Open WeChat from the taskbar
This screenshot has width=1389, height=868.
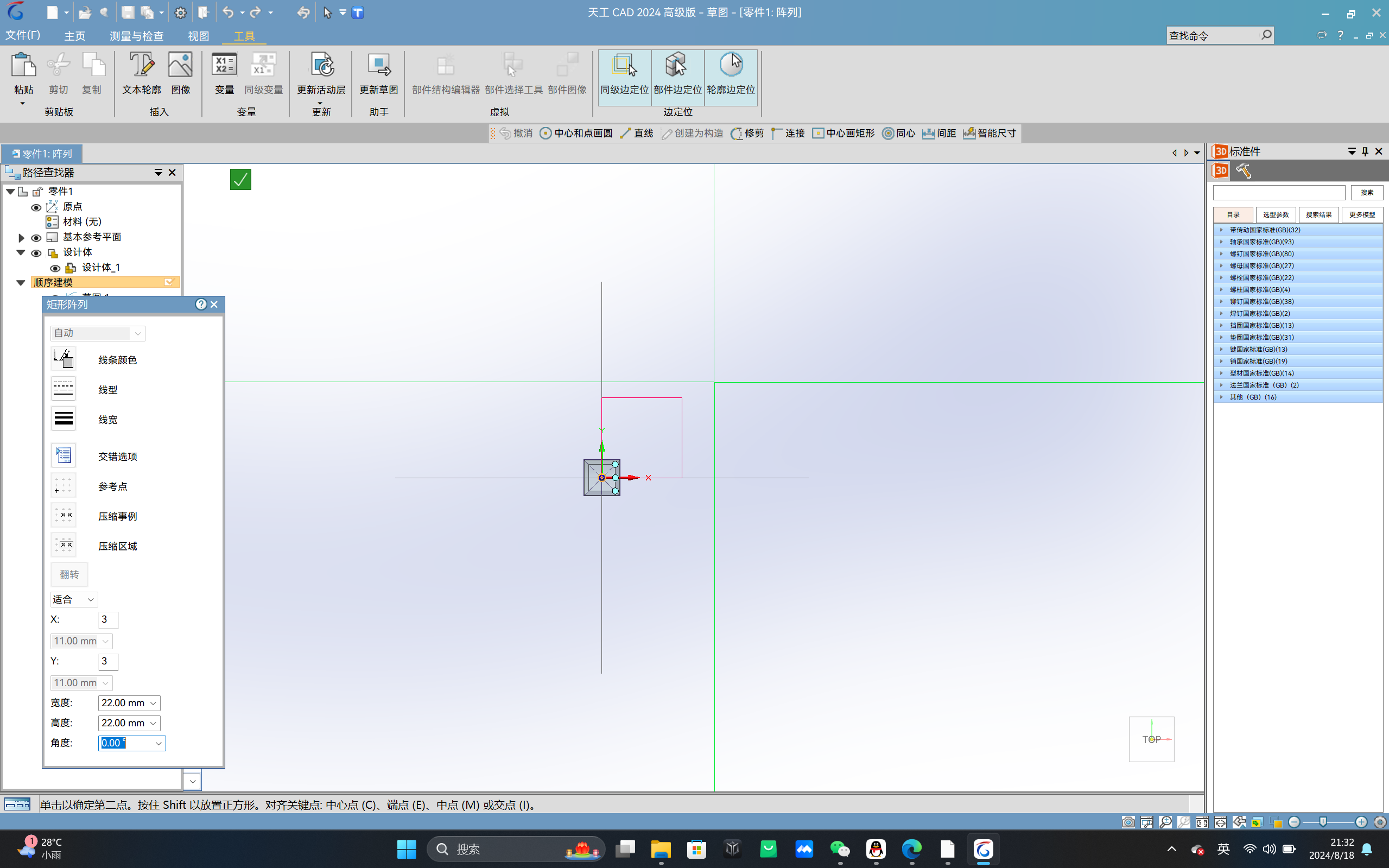(x=840, y=848)
